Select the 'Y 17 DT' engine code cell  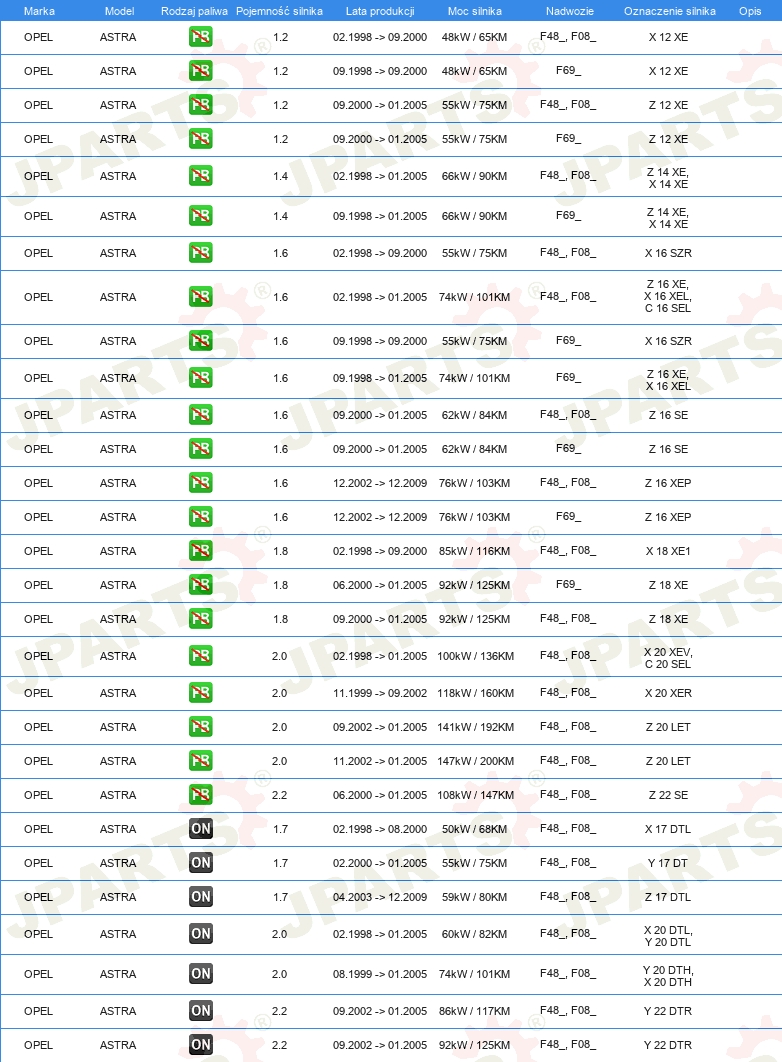click(x=668, y=863)
